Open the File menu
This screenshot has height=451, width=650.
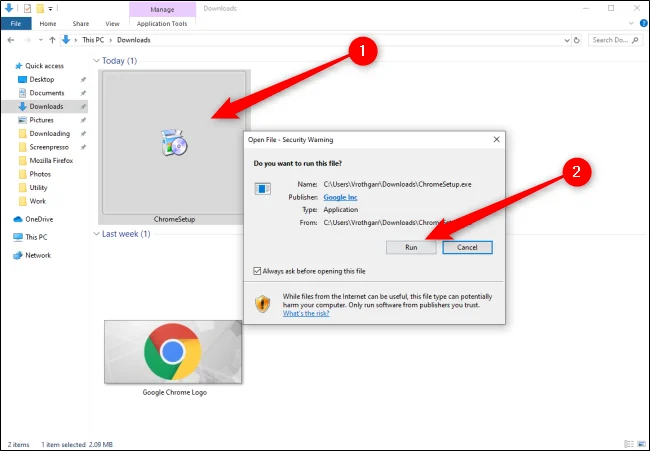tap(14, 22)
